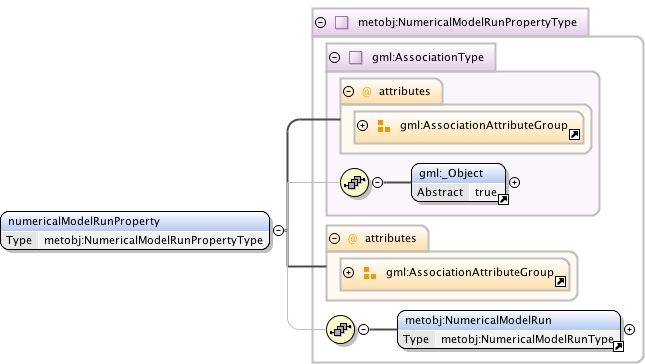Click the gml:AssociationType label
Screen dimensions: 645x364
428,57
